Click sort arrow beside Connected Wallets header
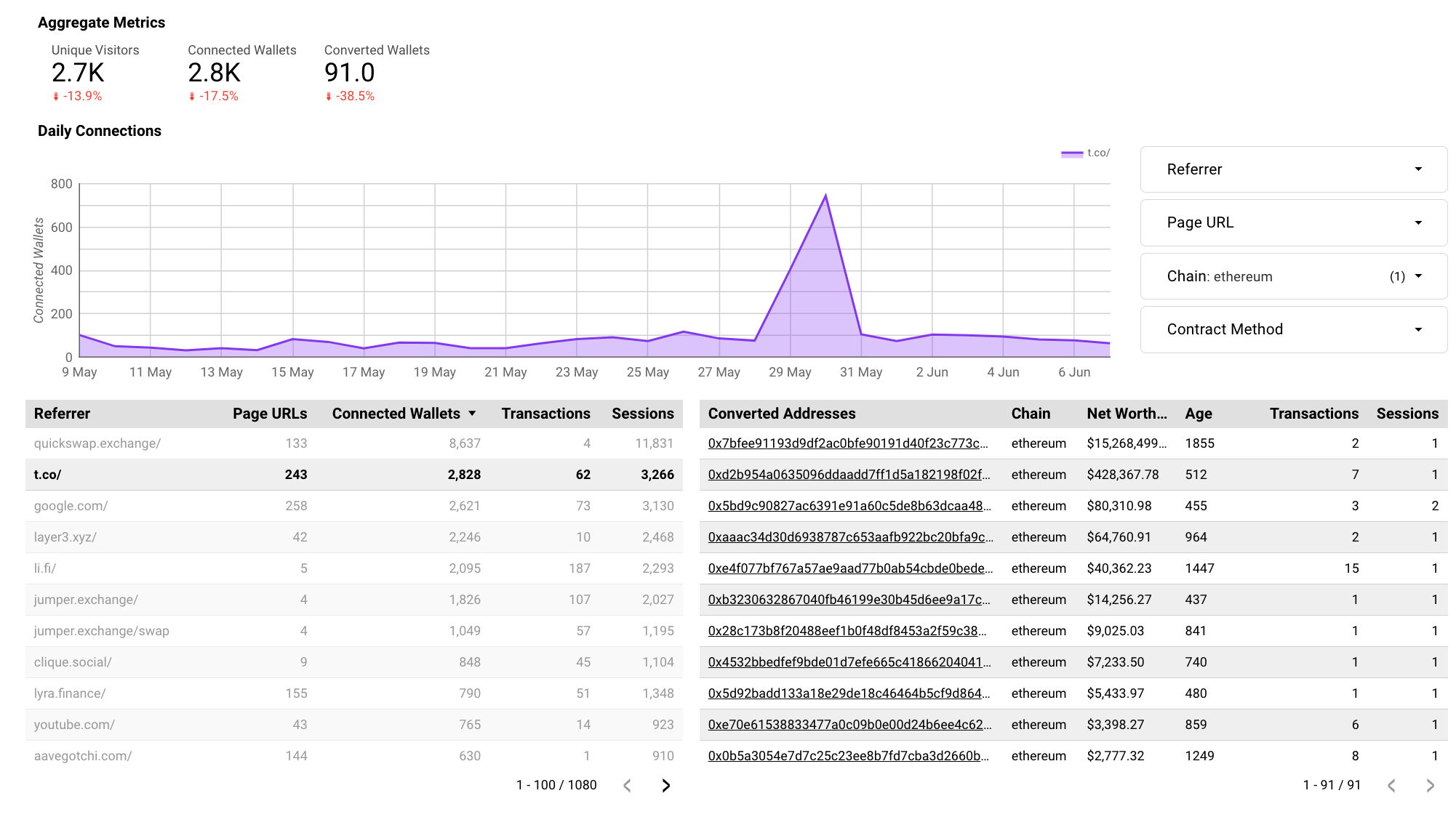This screenshot has height=817, width=1456. pos(472,414)
